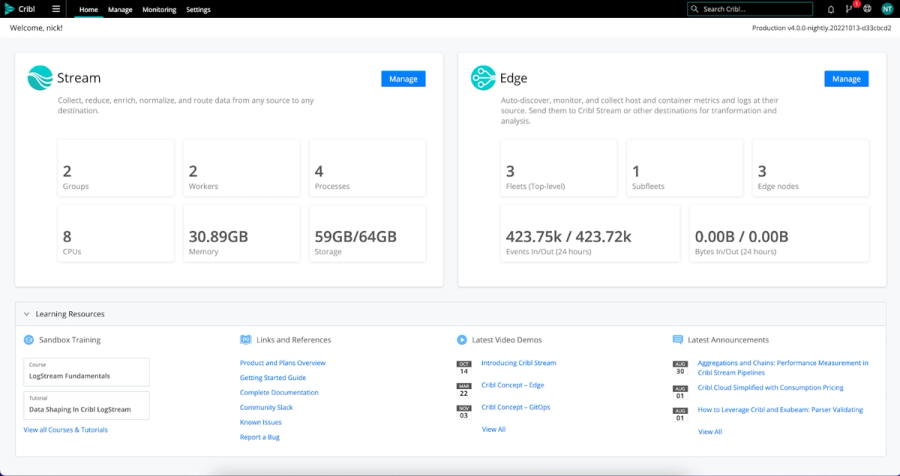Open the Stream Workers tile
Screen dimensions: 900x476
[242, 168]
